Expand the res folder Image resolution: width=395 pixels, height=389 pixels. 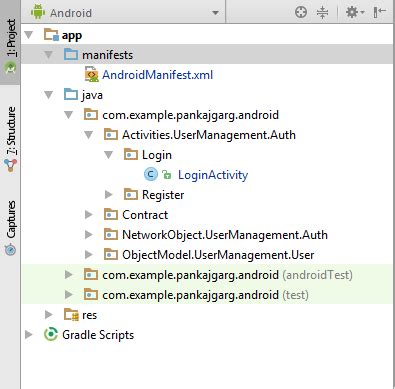(x=49, y=315)
